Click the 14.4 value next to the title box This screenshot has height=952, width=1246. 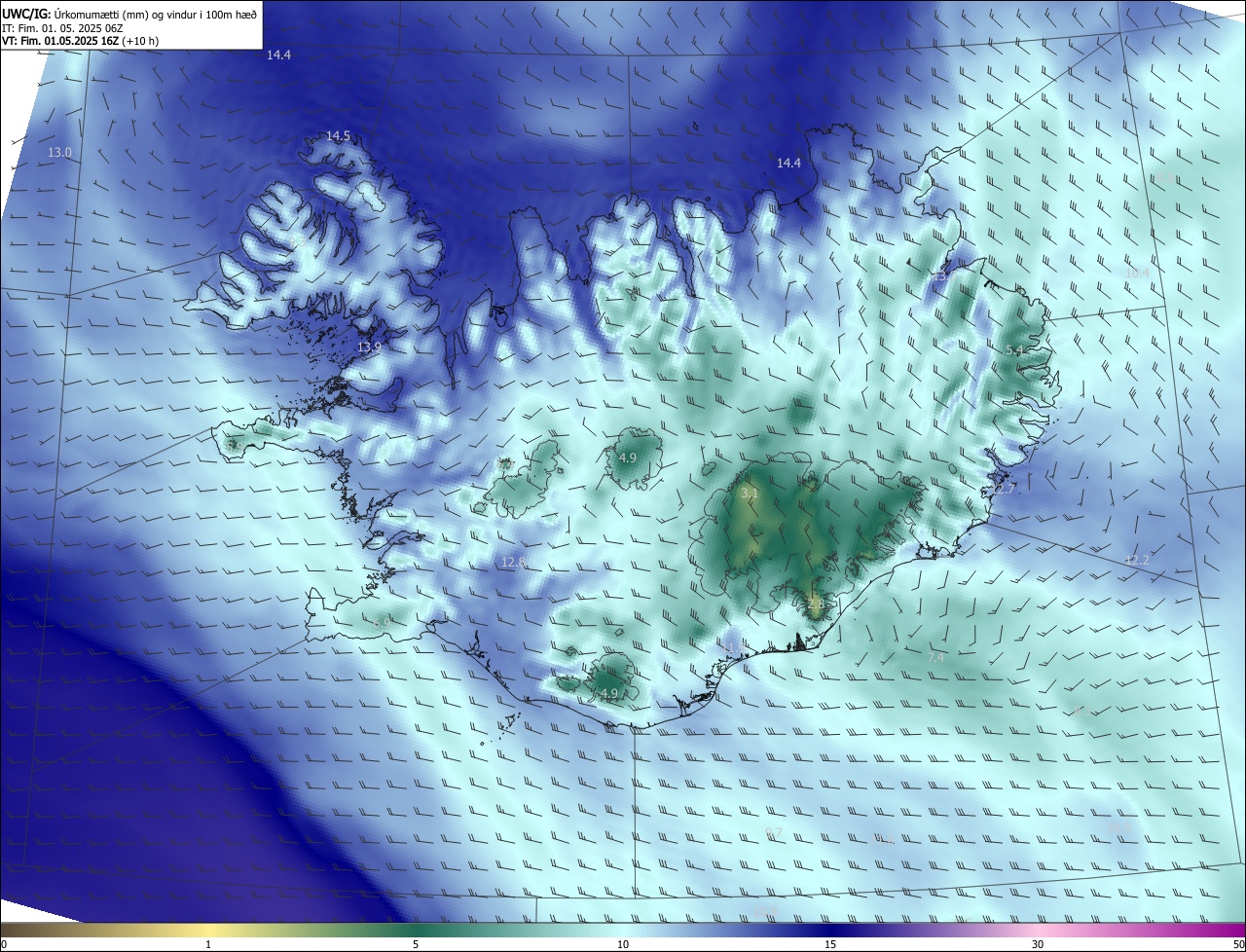click(x=278, y=55)
